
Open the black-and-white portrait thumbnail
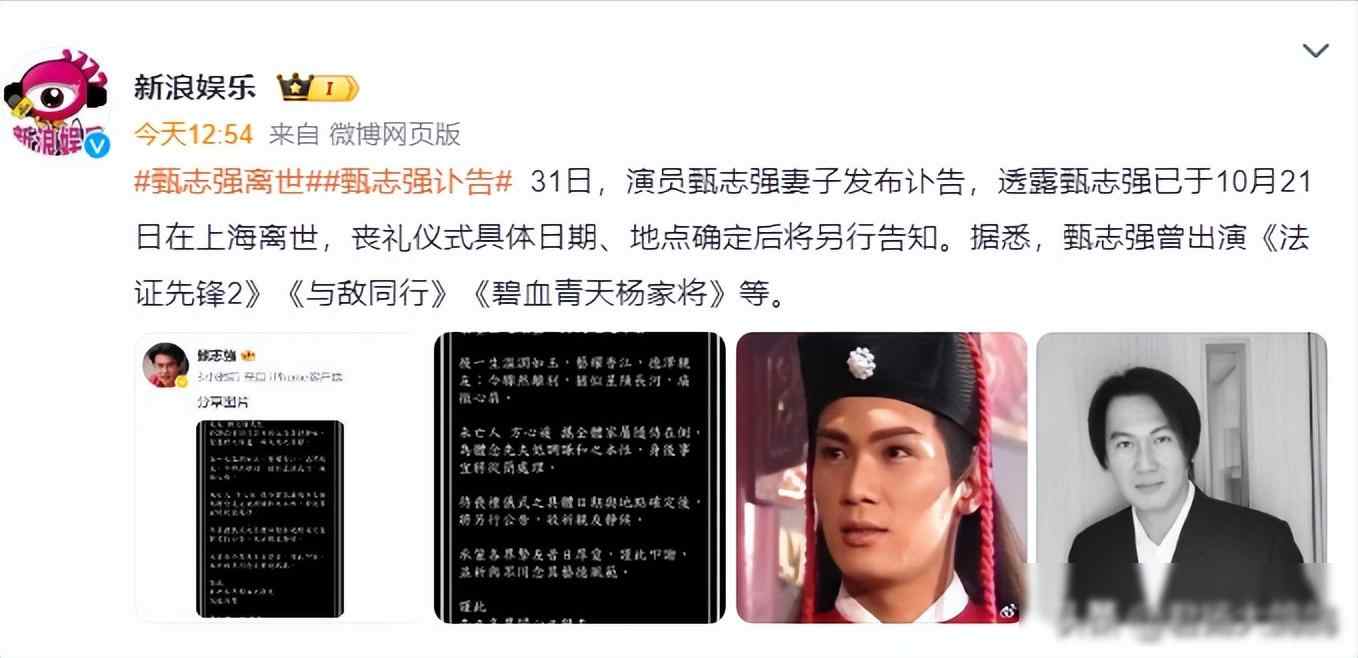click(x=1181, y=478)
